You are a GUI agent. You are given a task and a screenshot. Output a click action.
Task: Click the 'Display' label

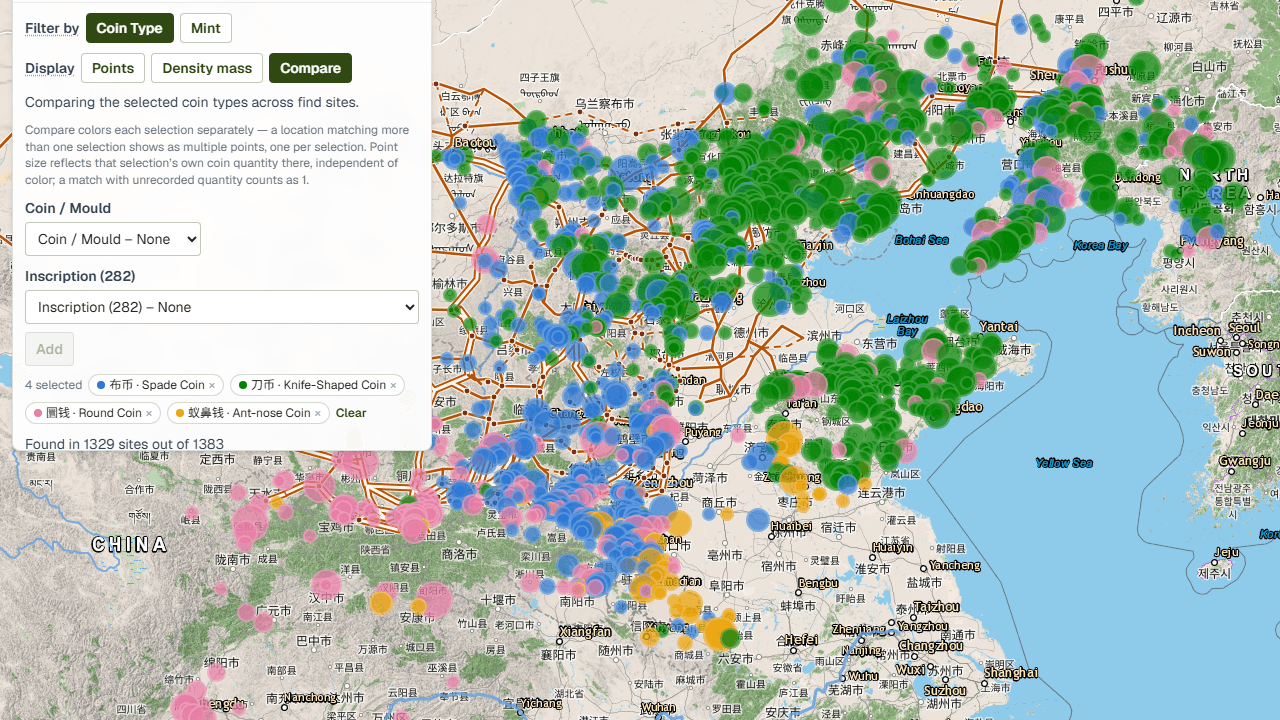coord(50,68)
